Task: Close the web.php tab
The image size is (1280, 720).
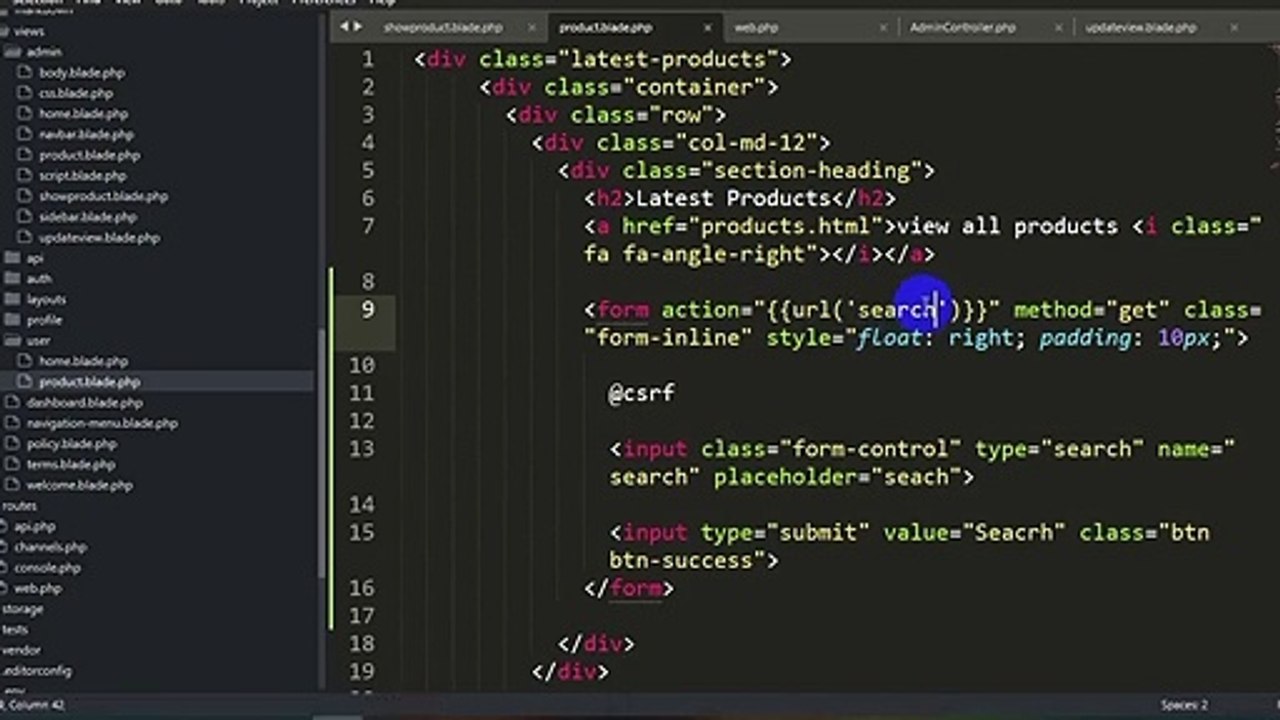Action: 883,28
